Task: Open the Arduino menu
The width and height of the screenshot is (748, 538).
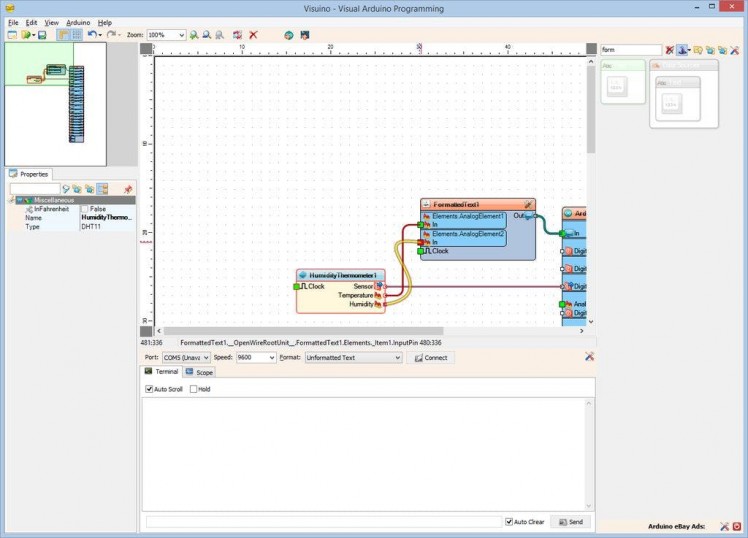Action: (x=78, y=22)
